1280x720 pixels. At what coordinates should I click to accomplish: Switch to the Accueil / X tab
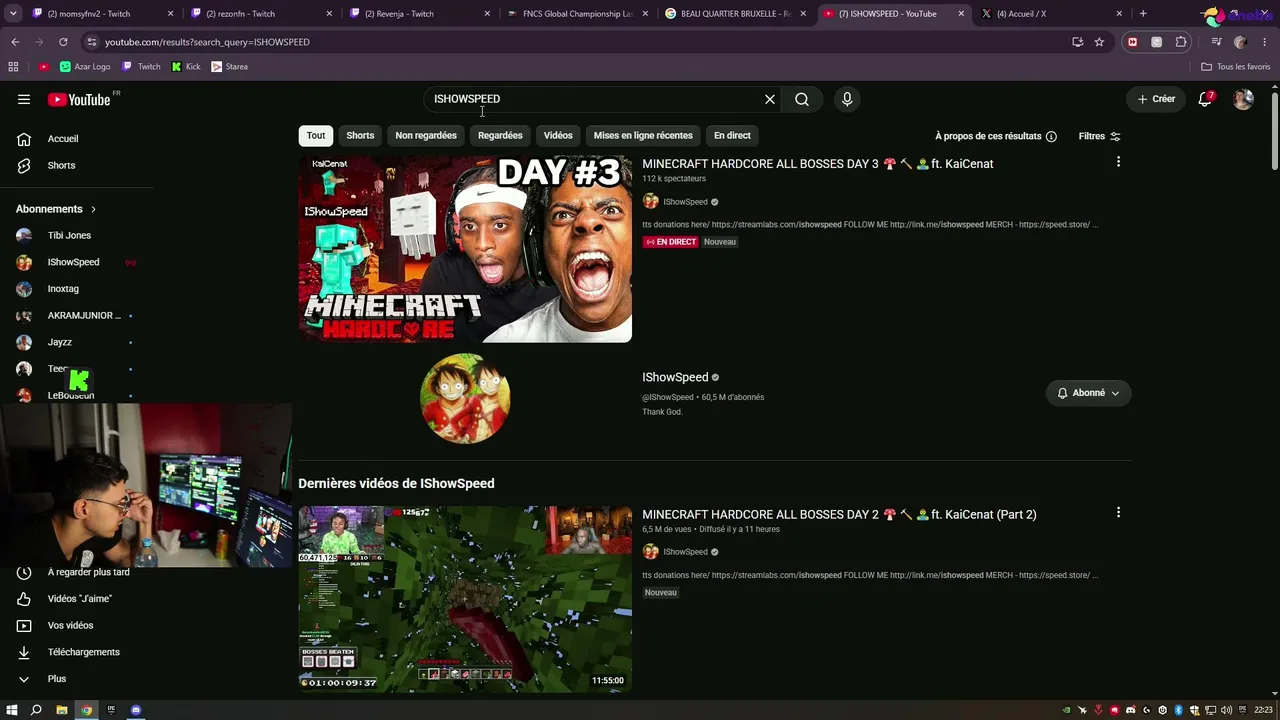1052,14
